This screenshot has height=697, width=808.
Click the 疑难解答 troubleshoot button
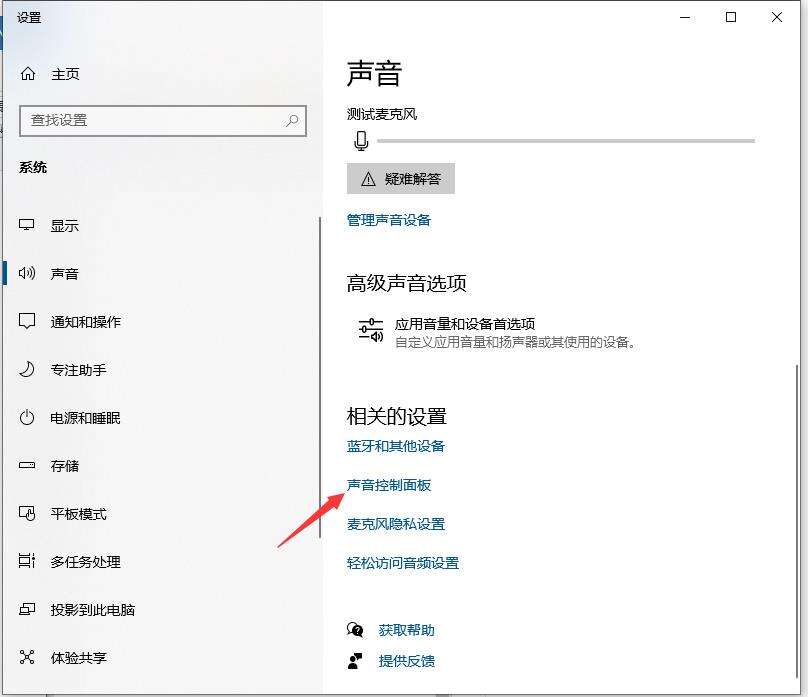[401, 179]
